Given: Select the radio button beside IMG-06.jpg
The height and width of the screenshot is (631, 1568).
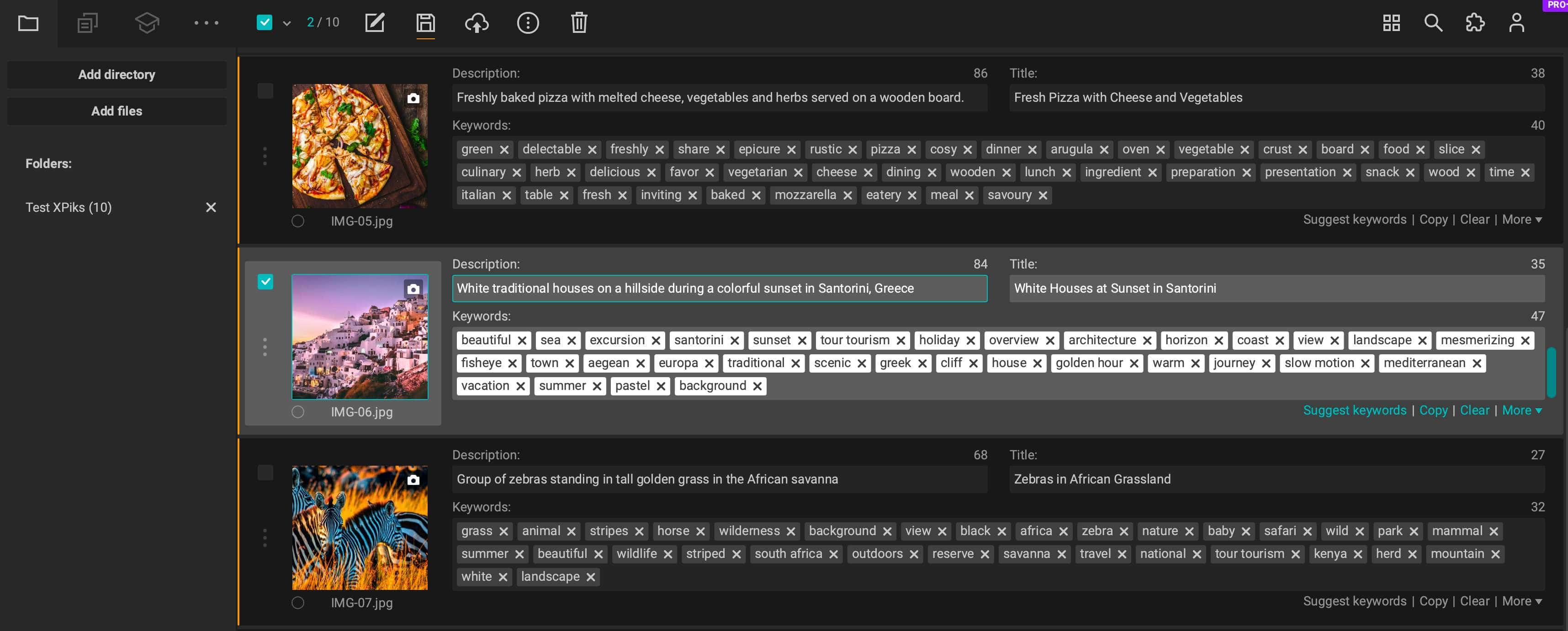Looking at the screenshot, I should 297,412.
